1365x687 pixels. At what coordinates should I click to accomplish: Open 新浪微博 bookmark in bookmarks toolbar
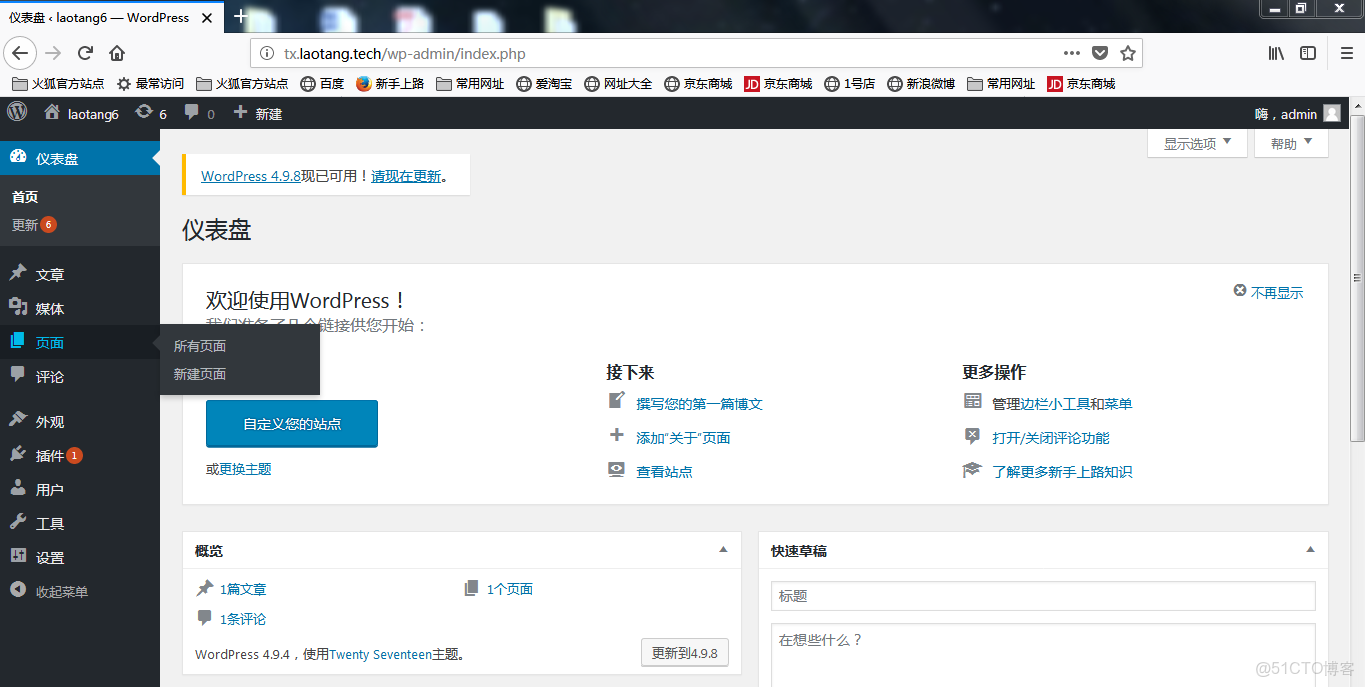[921, 84]
